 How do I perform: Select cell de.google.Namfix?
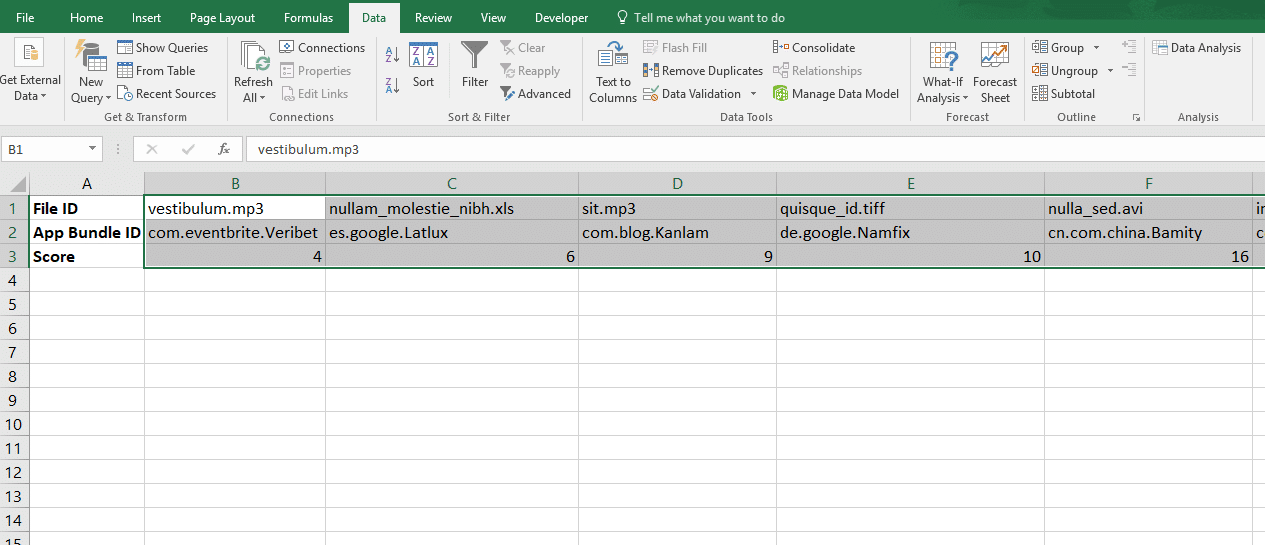pyautogui.click(x=911, y=232)
